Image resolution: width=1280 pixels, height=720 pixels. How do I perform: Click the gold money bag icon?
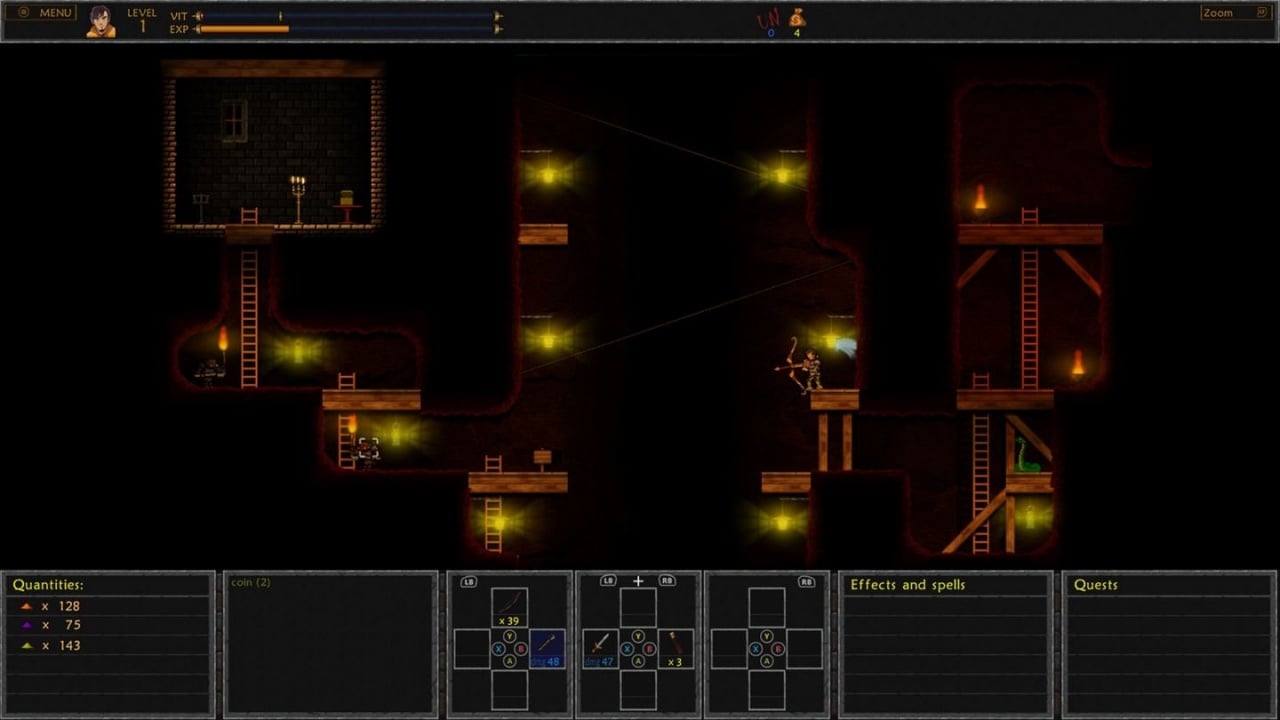(x=796, y=18)
